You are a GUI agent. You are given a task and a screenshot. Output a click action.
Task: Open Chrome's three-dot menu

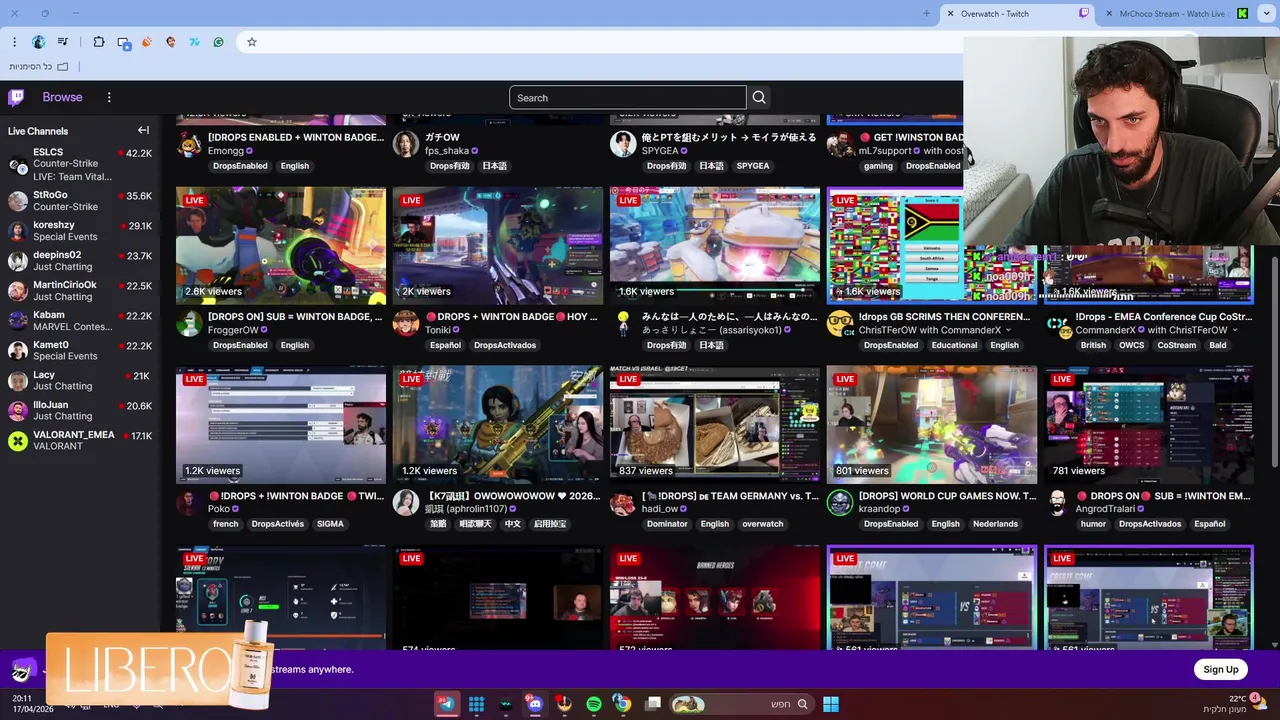click(x=14, y=42)
